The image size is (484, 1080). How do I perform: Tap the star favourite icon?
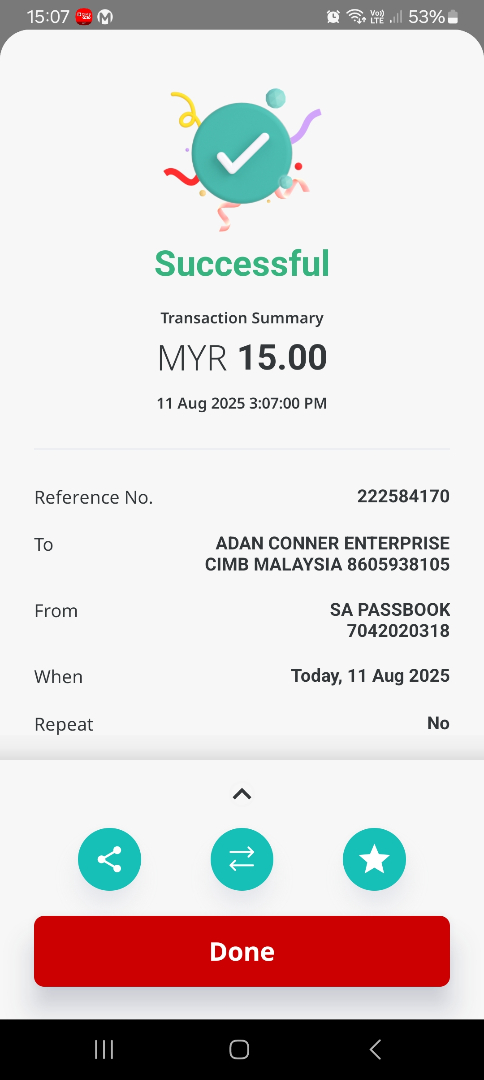pyautogui.click(x=375, y=859)
